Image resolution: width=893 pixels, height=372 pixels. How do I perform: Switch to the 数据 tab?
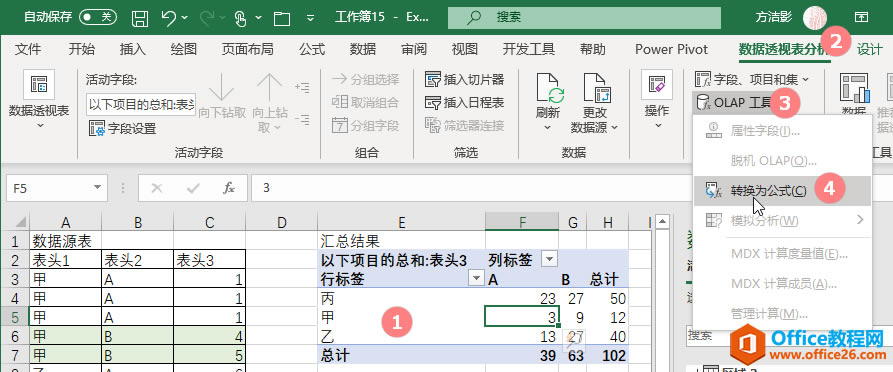[363, 50]
